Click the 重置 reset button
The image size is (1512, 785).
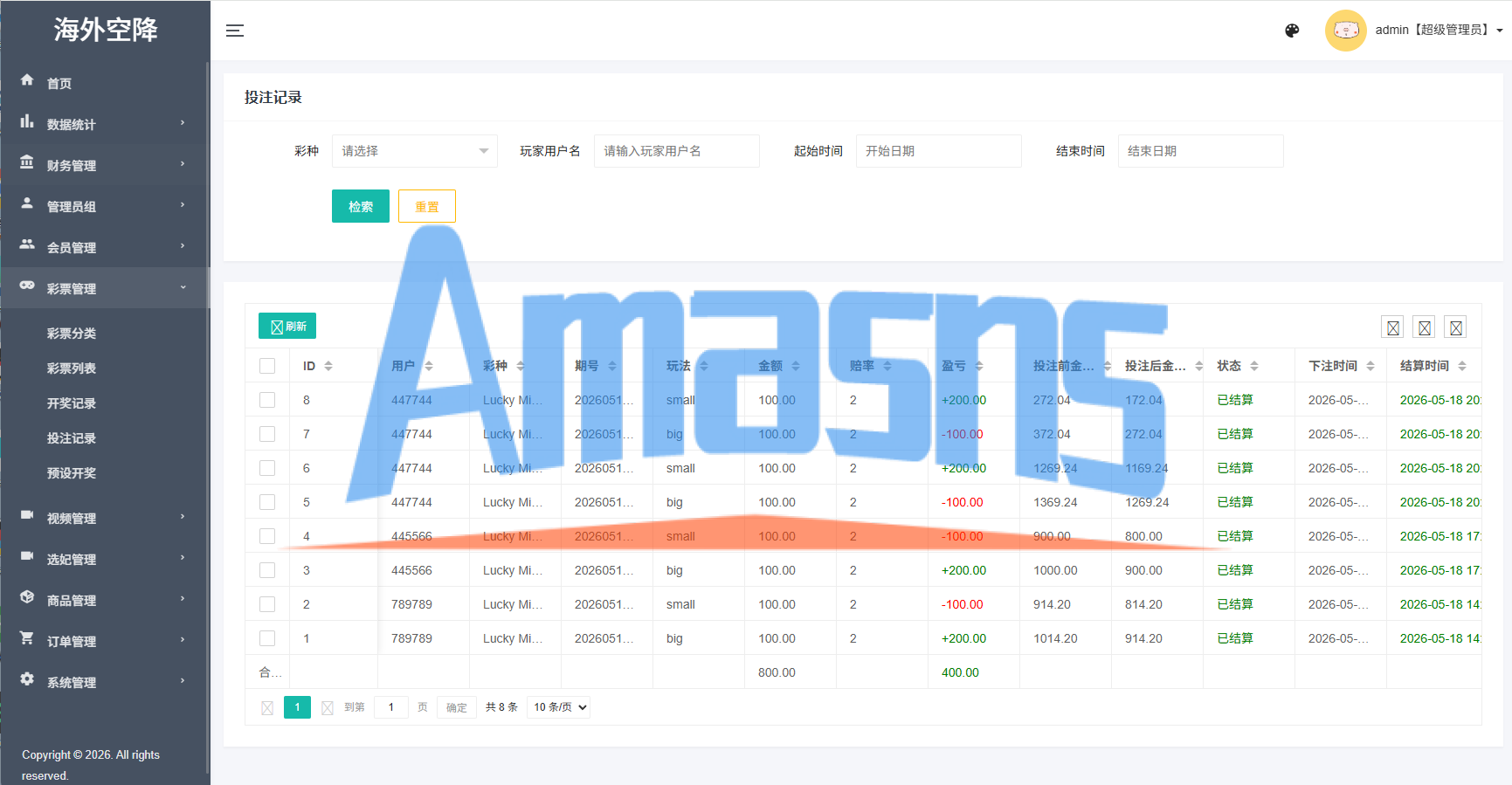coord(427,206)
